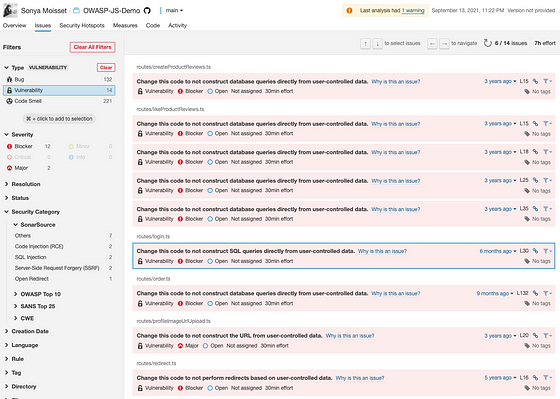Switch to the Measures tab
The height and width of the screenshot is (399, 560).
[x=125, y=25]
